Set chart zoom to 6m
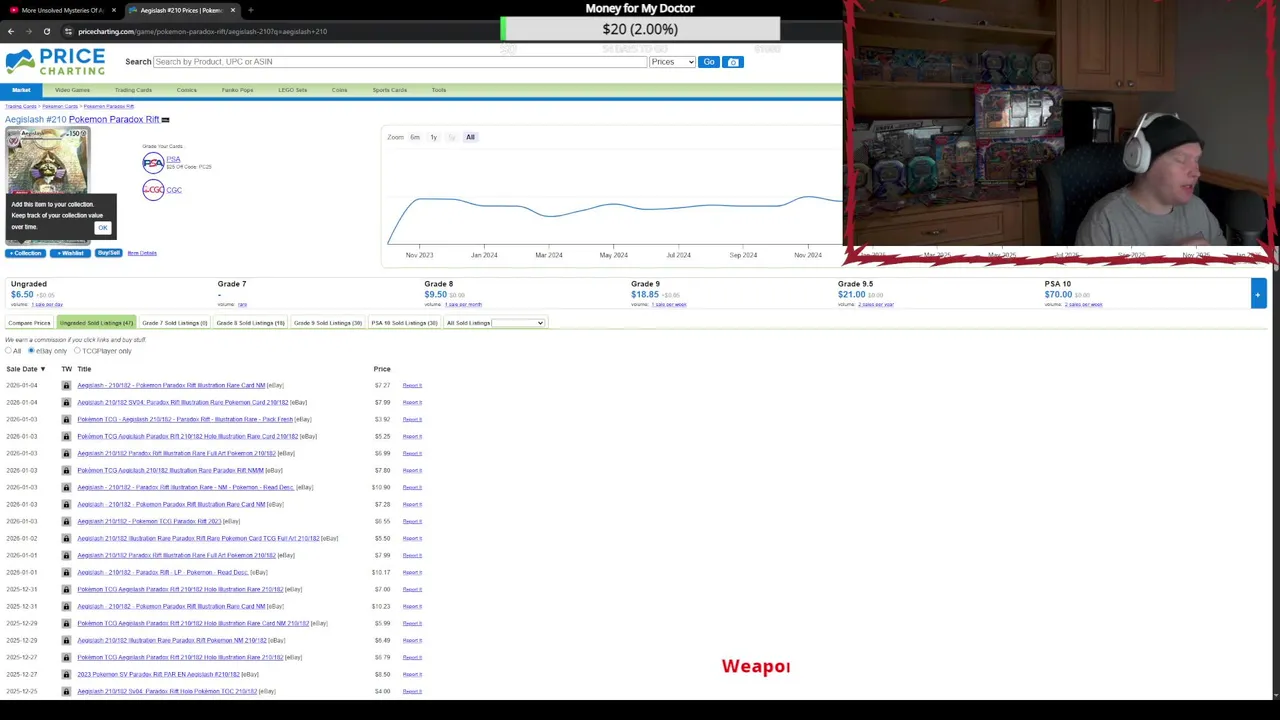Viewport: 1280px width, 720px height. (415, 137)
